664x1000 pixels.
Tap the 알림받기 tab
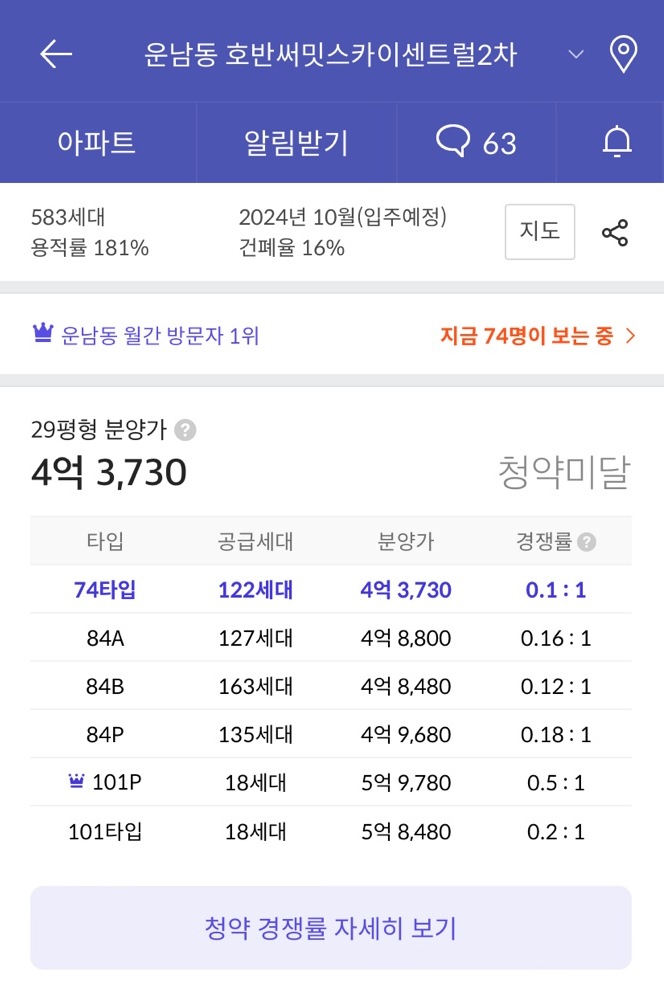coord(297,142)
